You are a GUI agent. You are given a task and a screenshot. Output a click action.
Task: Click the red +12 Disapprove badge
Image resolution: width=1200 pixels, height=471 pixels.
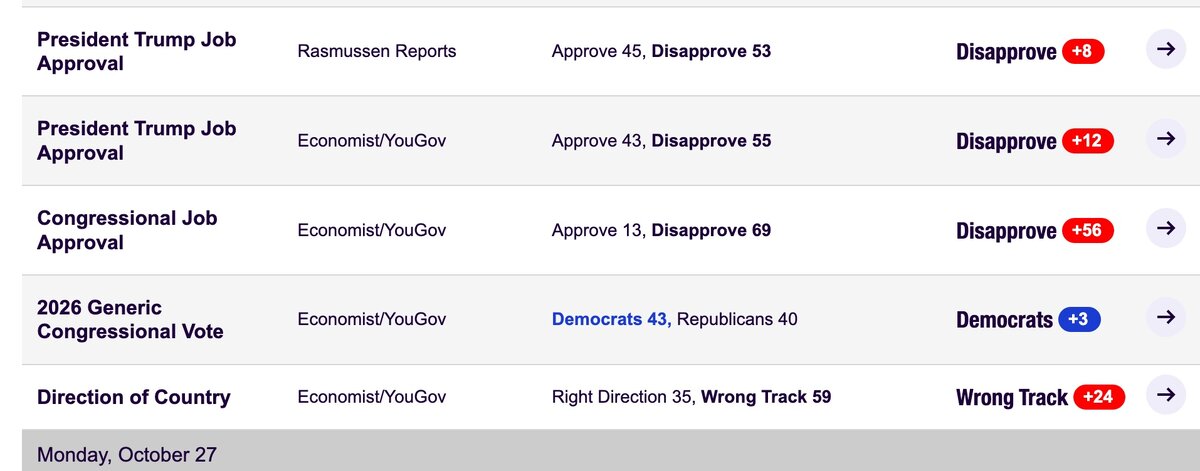1087,141
